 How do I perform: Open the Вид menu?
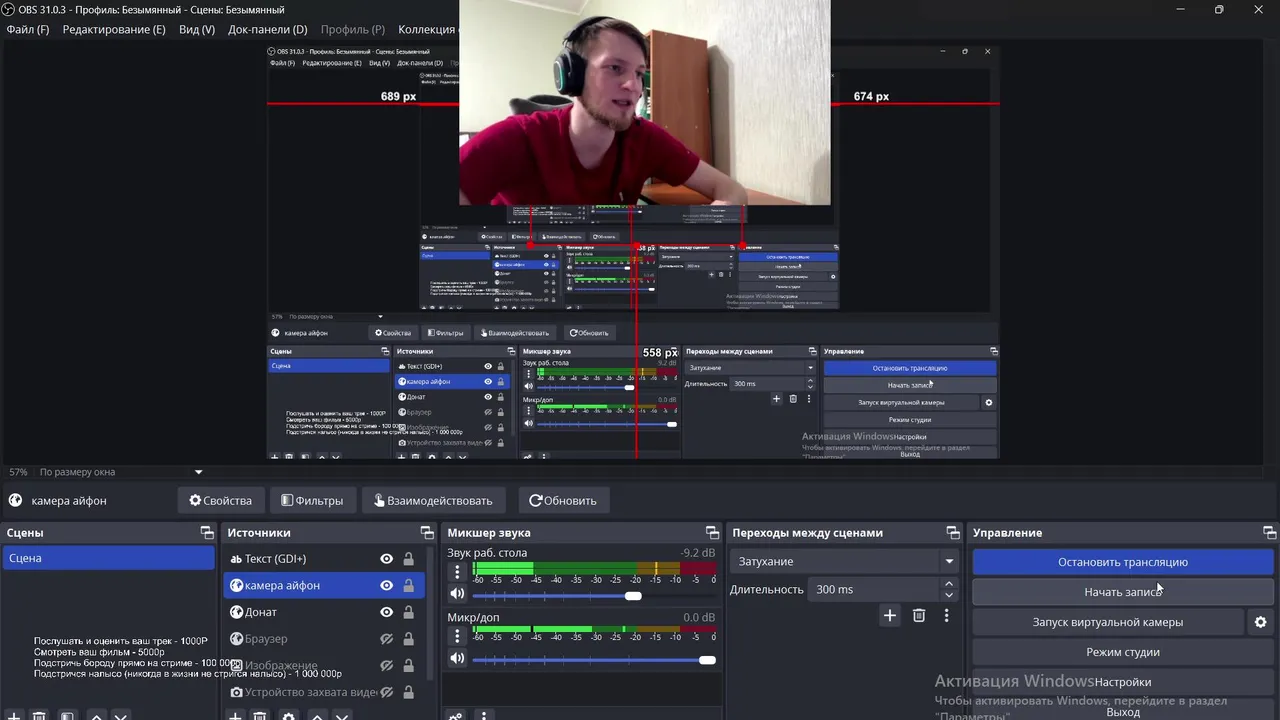pyautogui.click(x=197, y=29)
